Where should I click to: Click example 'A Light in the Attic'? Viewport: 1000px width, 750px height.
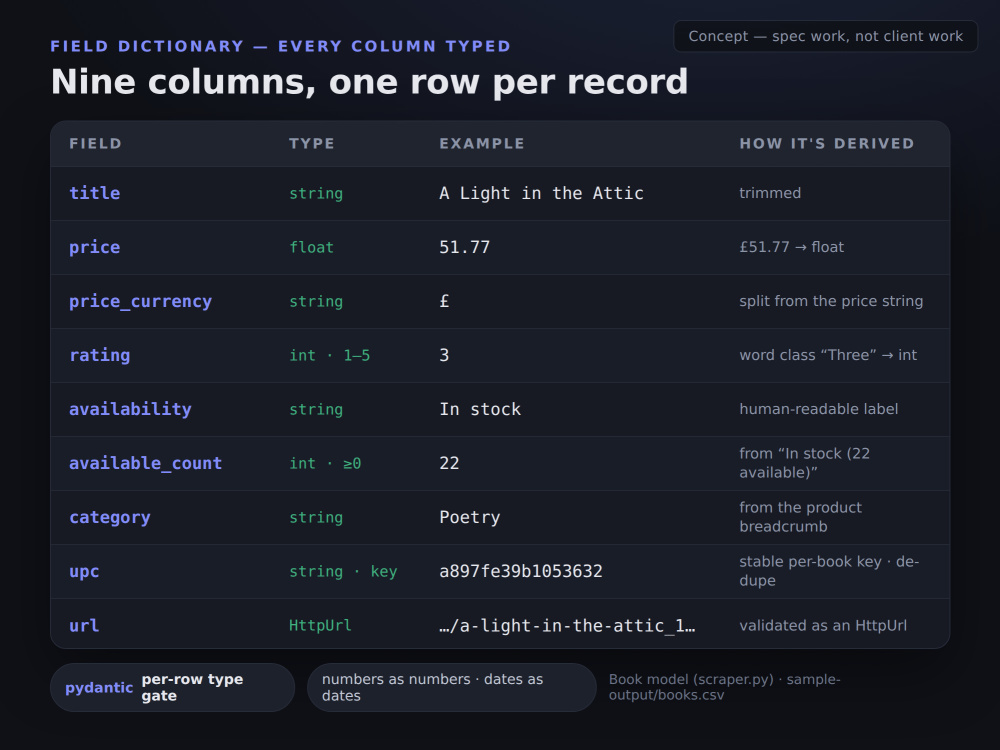click(541, 193)
